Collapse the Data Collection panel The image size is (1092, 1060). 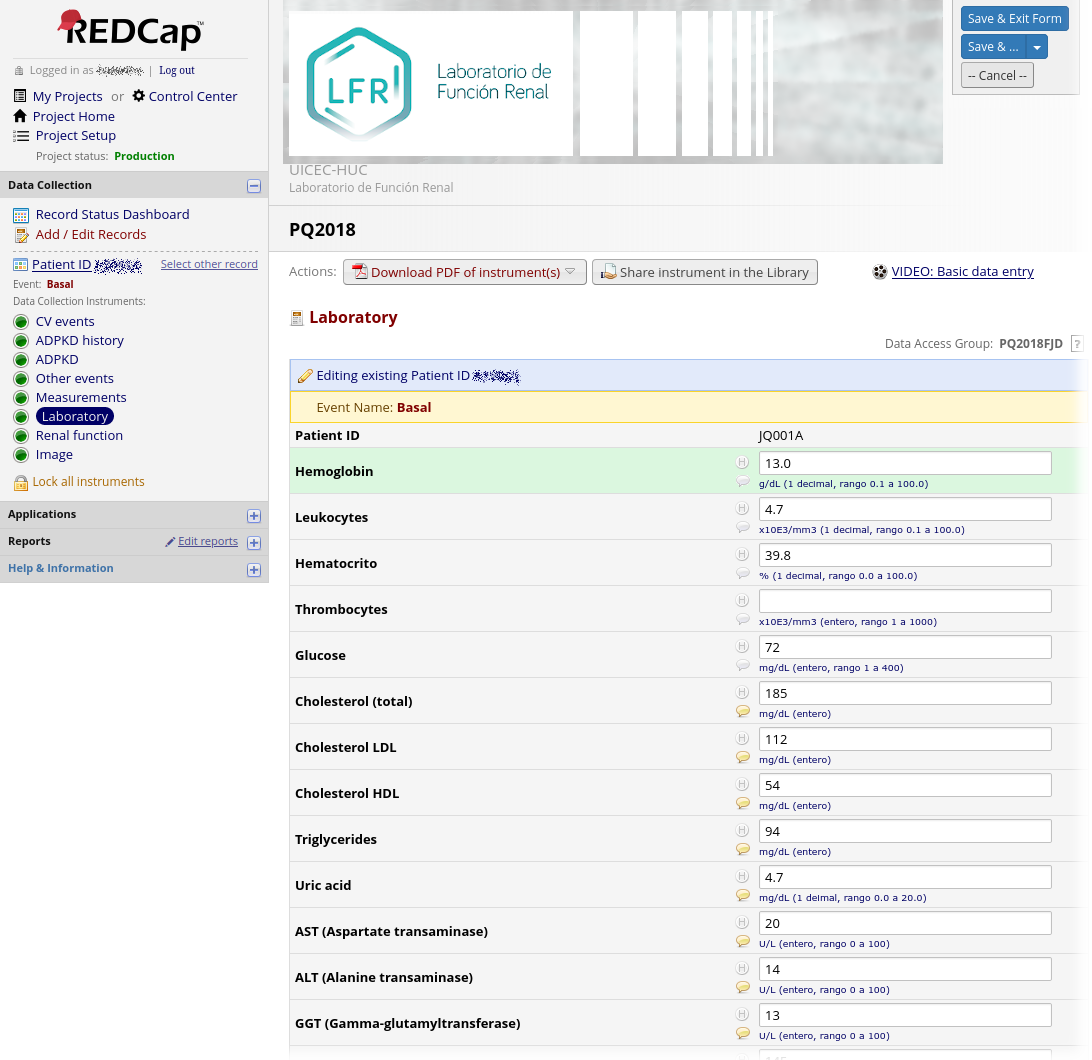click(254, 186)
